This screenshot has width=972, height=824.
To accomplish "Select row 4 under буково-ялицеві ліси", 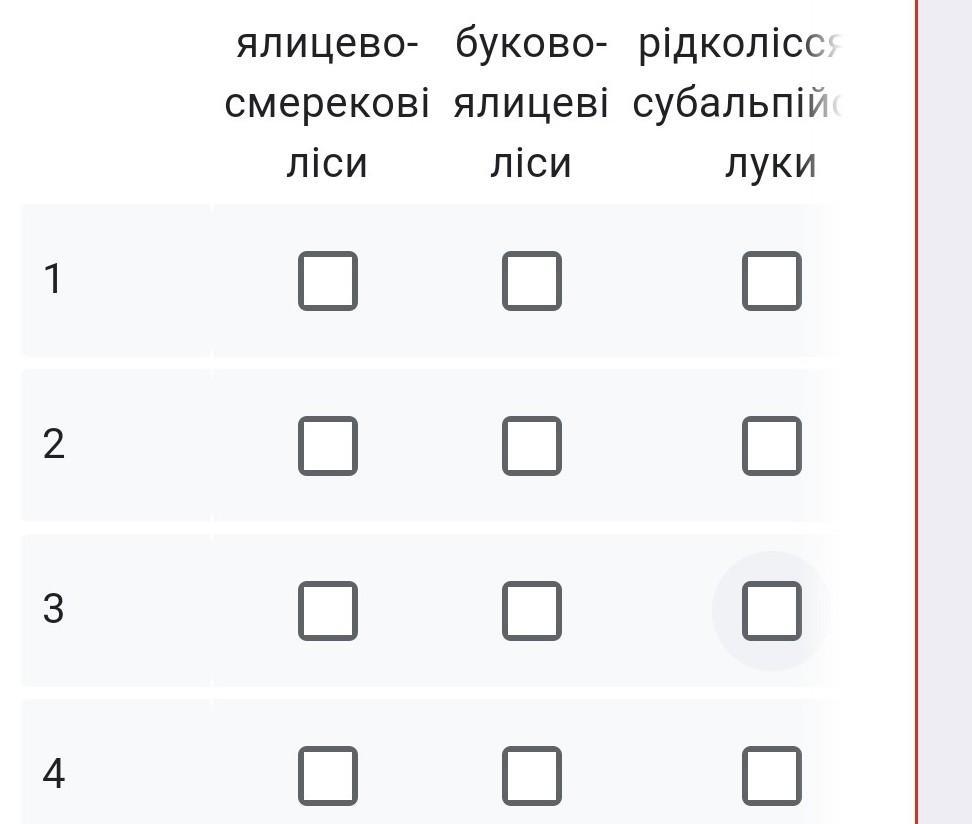I will click(x=531, y=775).
